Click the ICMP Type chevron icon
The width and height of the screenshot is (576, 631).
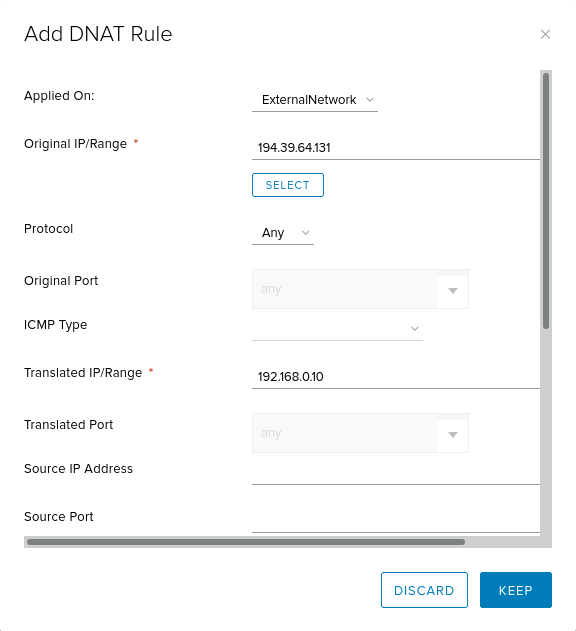[415, 329]
